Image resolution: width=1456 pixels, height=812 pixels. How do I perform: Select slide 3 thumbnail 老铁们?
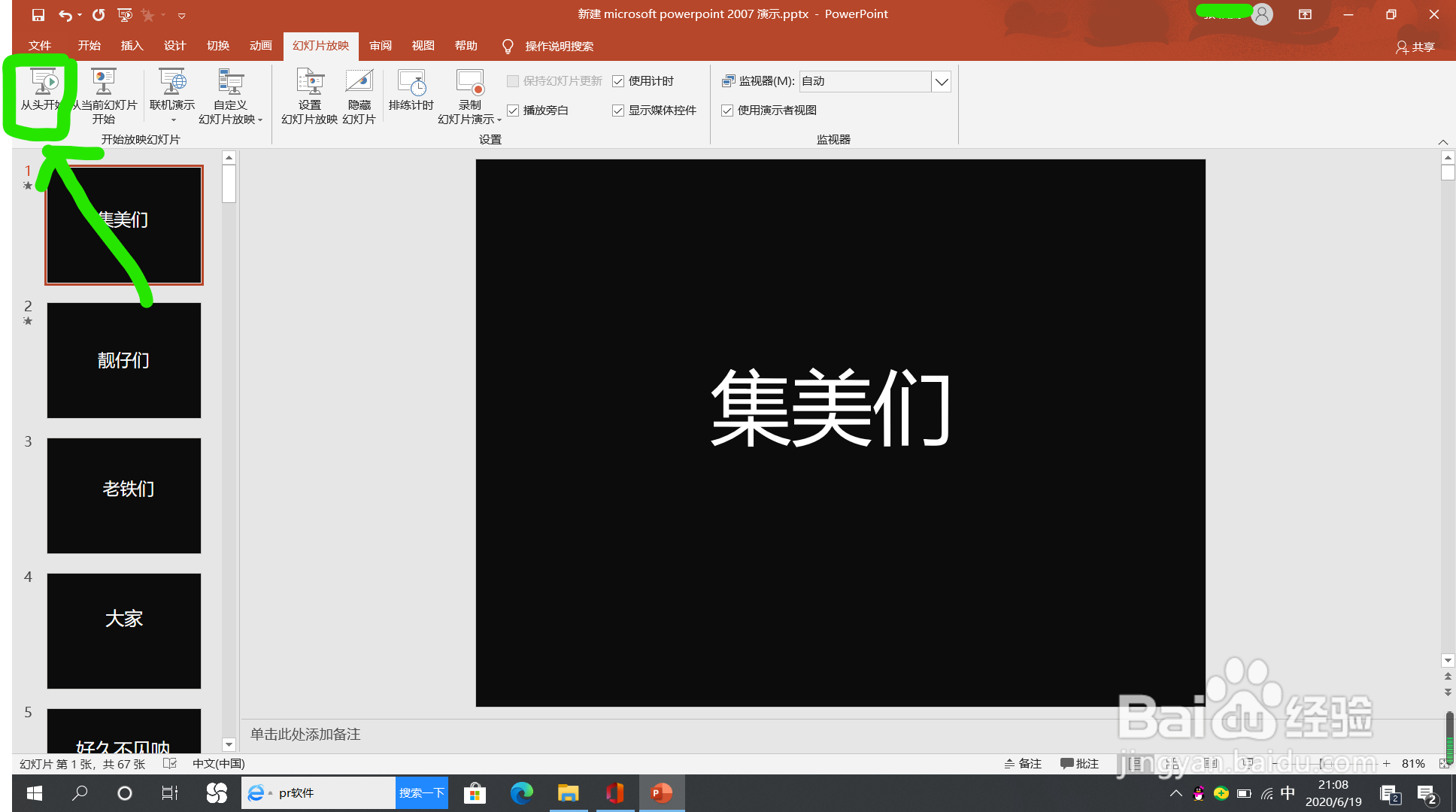pyautogui.click(x=124, y=495)
